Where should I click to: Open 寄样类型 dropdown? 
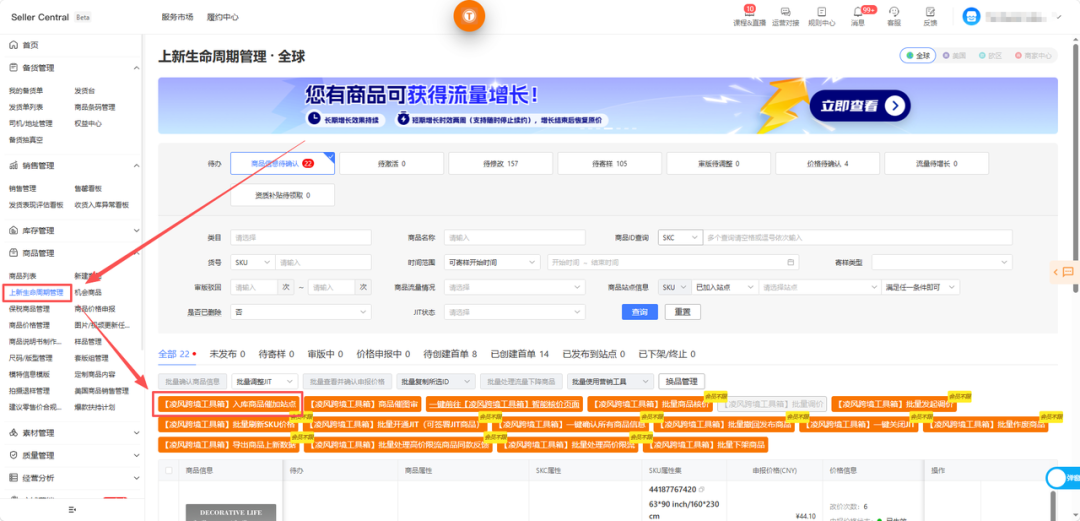tap(942, 263)
